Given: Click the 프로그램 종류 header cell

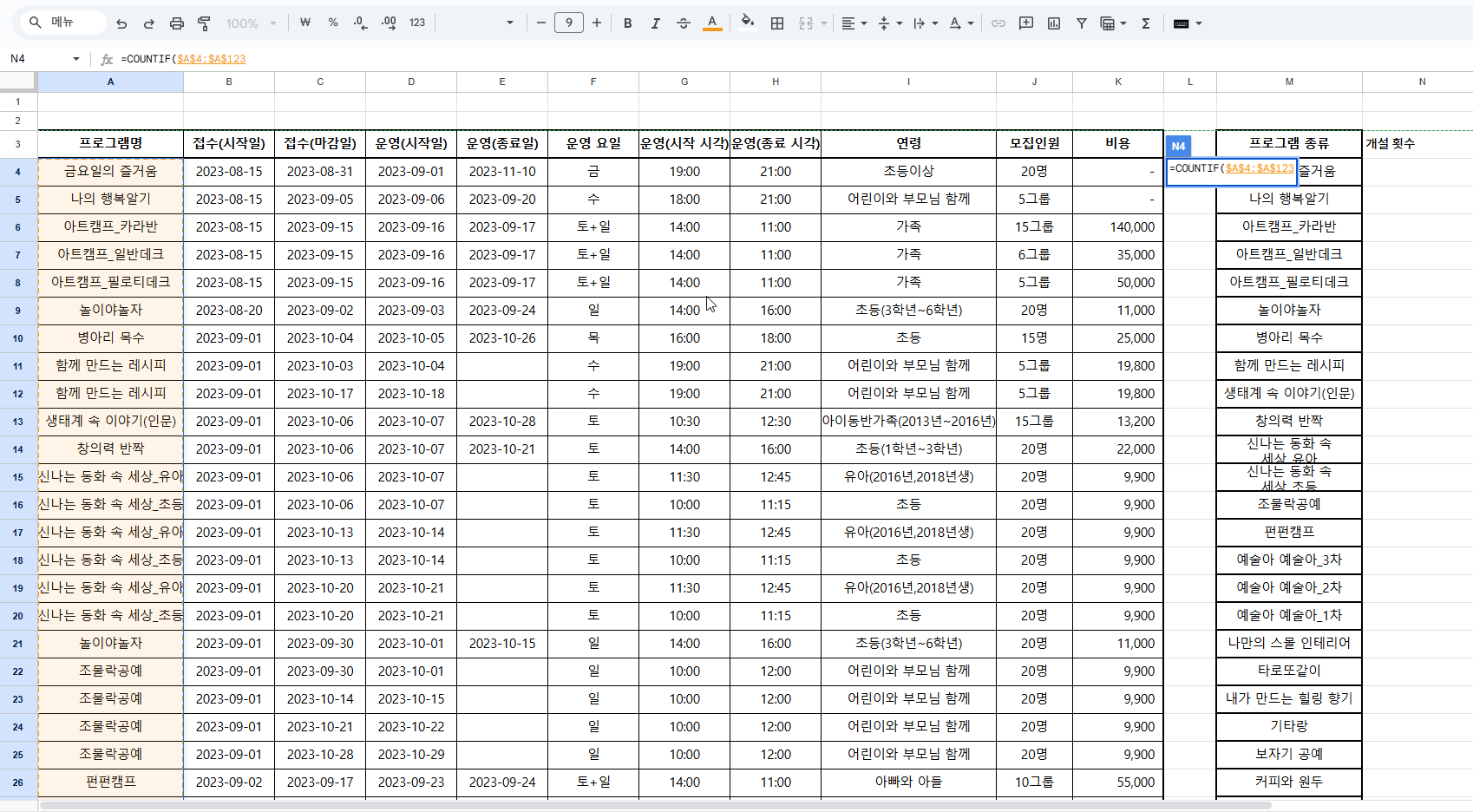Looking at the screenshot, I should [1289, 144].
